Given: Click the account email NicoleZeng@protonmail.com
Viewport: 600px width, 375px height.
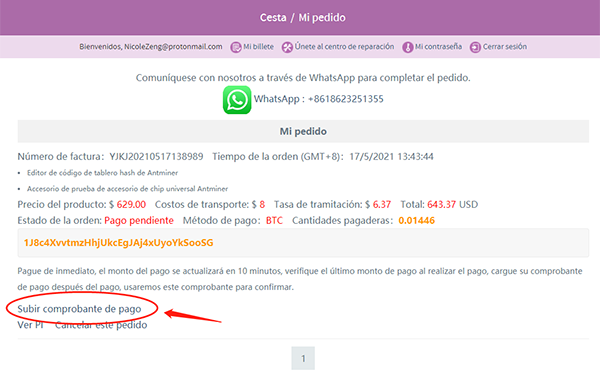Looking at the screenshot, I should 173,47.
